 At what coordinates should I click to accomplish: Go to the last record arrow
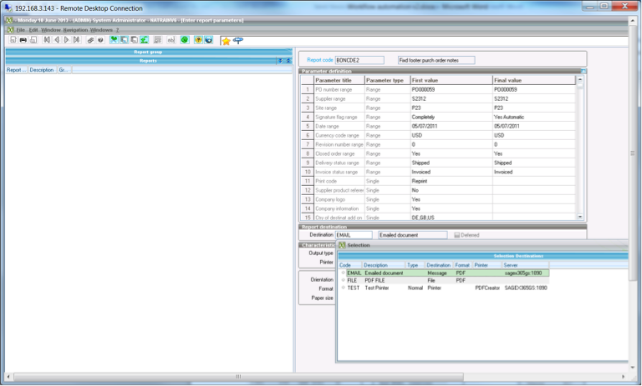(77, 40)
